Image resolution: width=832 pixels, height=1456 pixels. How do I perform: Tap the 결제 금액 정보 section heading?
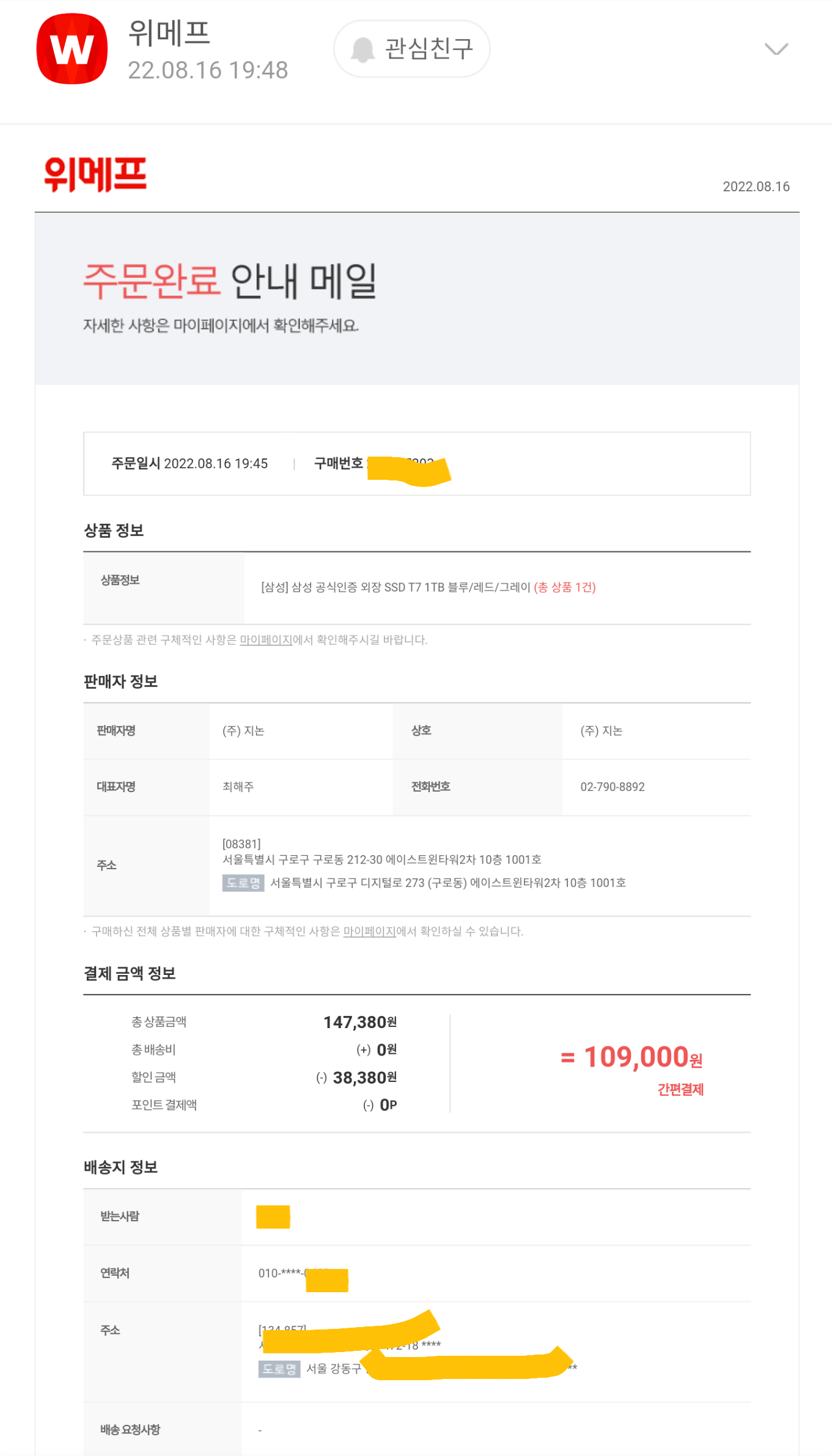point(130,974)
